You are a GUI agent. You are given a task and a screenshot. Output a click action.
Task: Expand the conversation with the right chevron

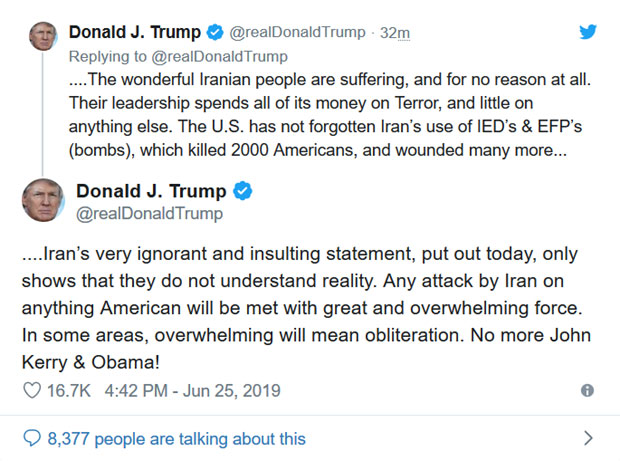pos(588,438)
